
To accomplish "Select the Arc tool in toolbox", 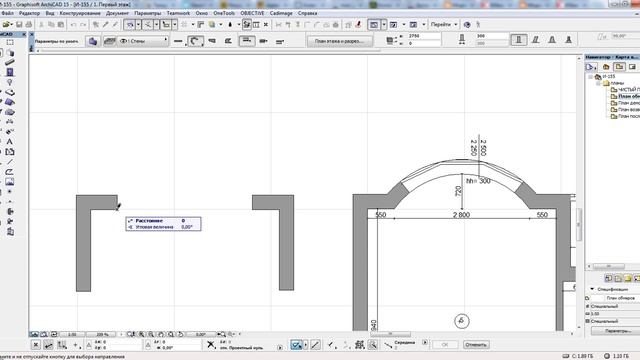I will (x=10, y=172).
